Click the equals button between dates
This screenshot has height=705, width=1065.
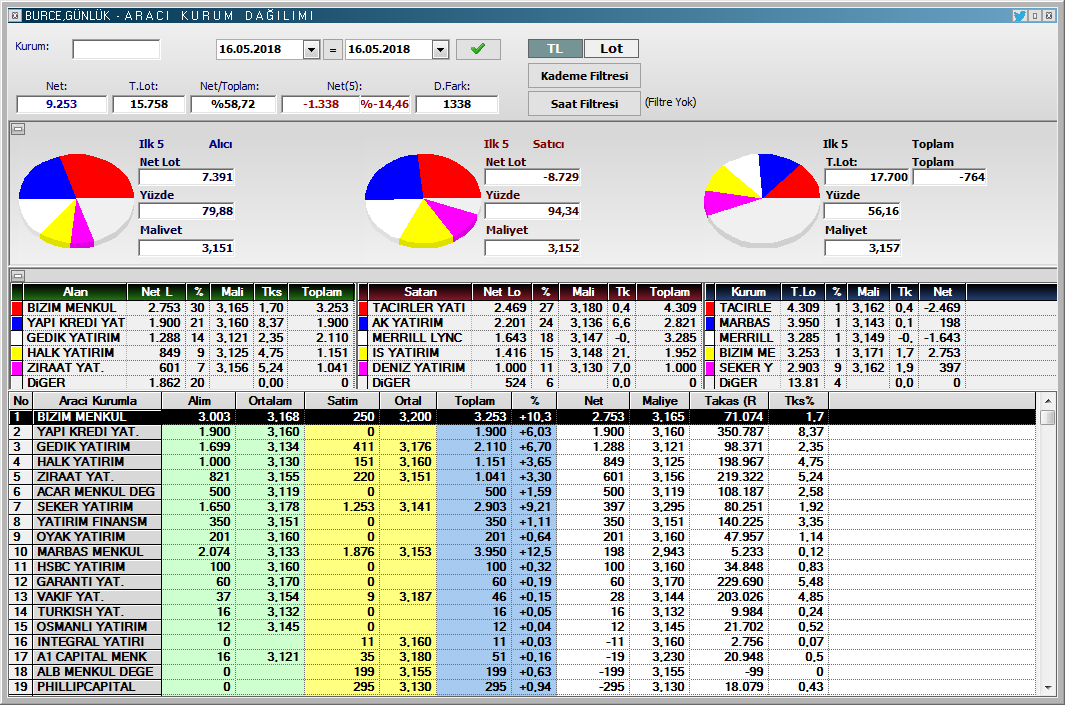[x=333, y=50]
